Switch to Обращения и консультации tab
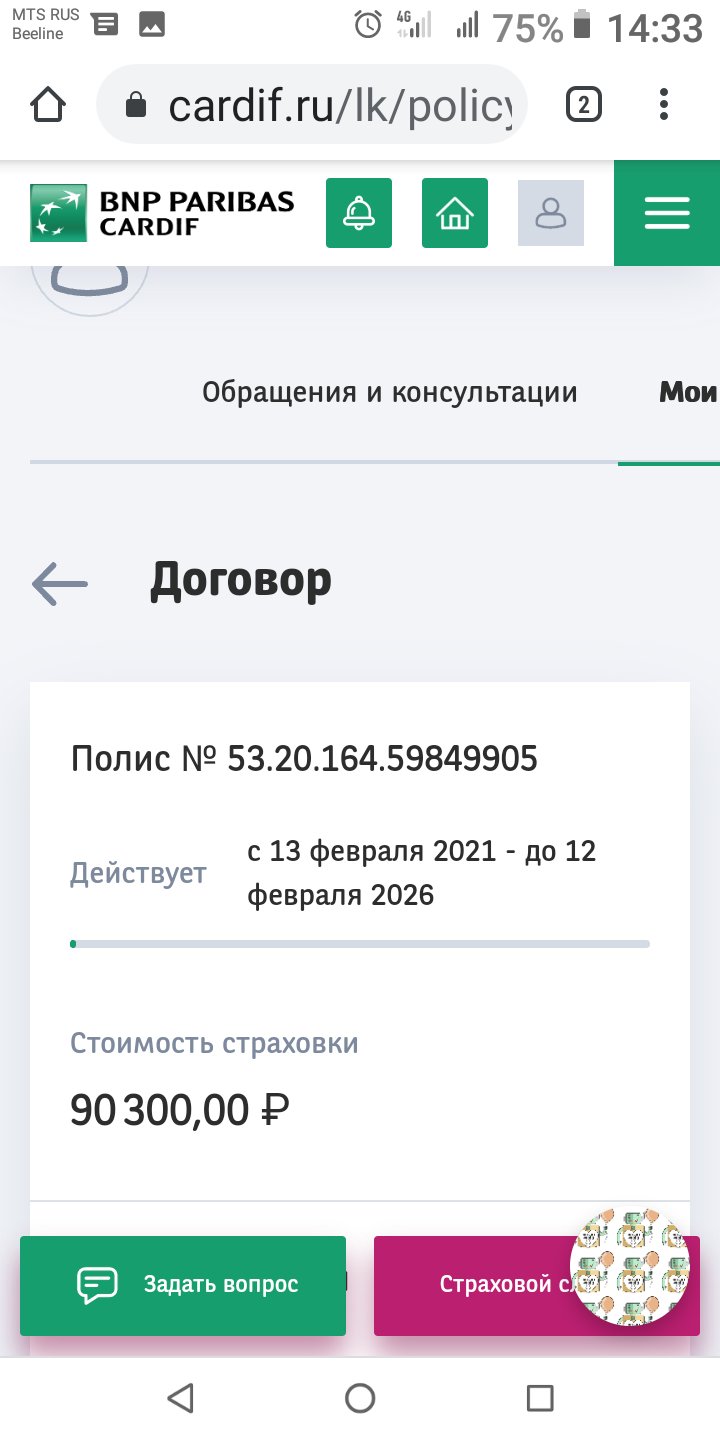Image resolution: width=720 pixels, height=1440 pixels. pyautogui.click(x=389, y=392)
